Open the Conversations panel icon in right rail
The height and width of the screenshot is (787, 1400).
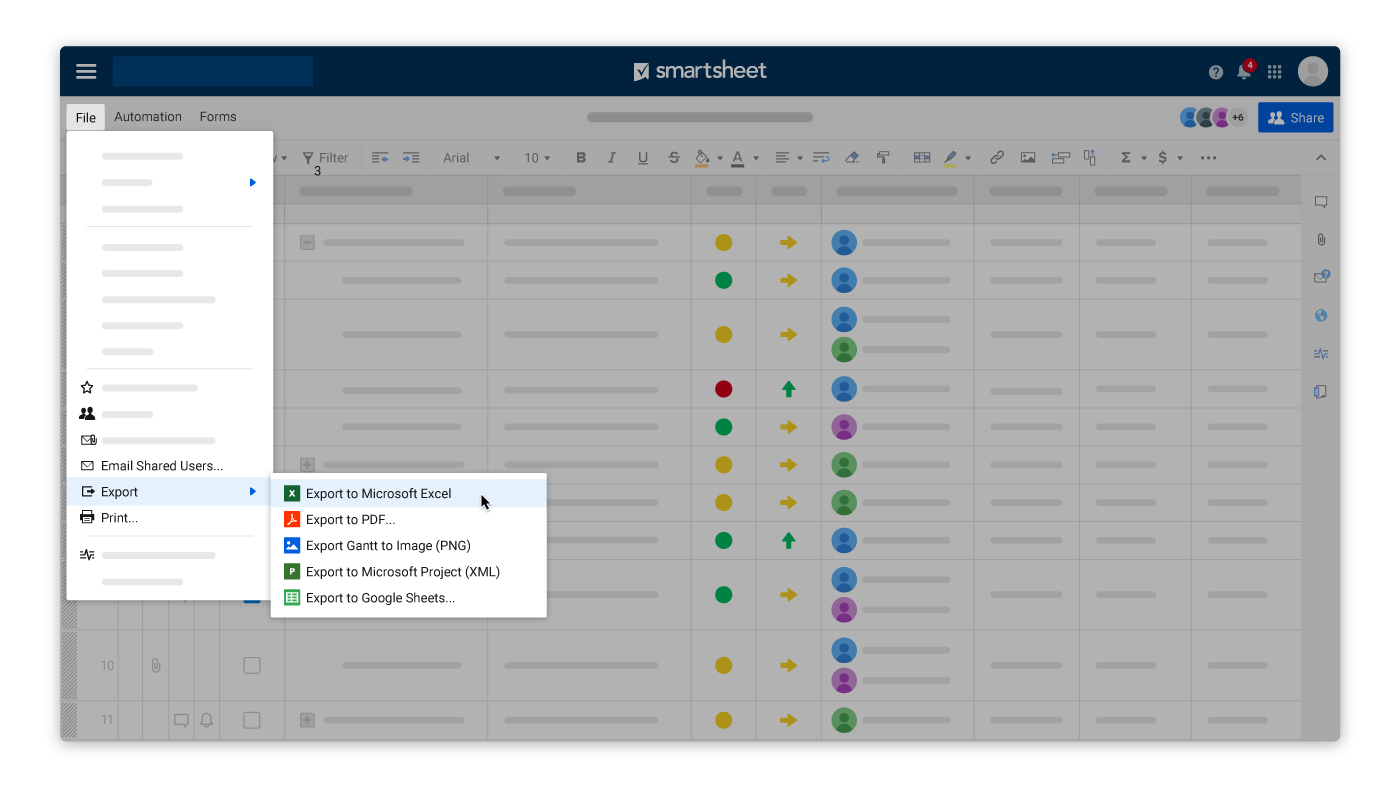click(1321, 202)
